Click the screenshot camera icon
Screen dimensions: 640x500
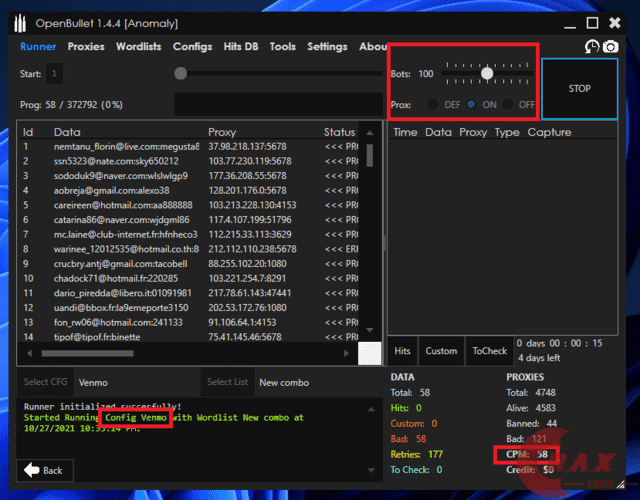click(610, 47)
